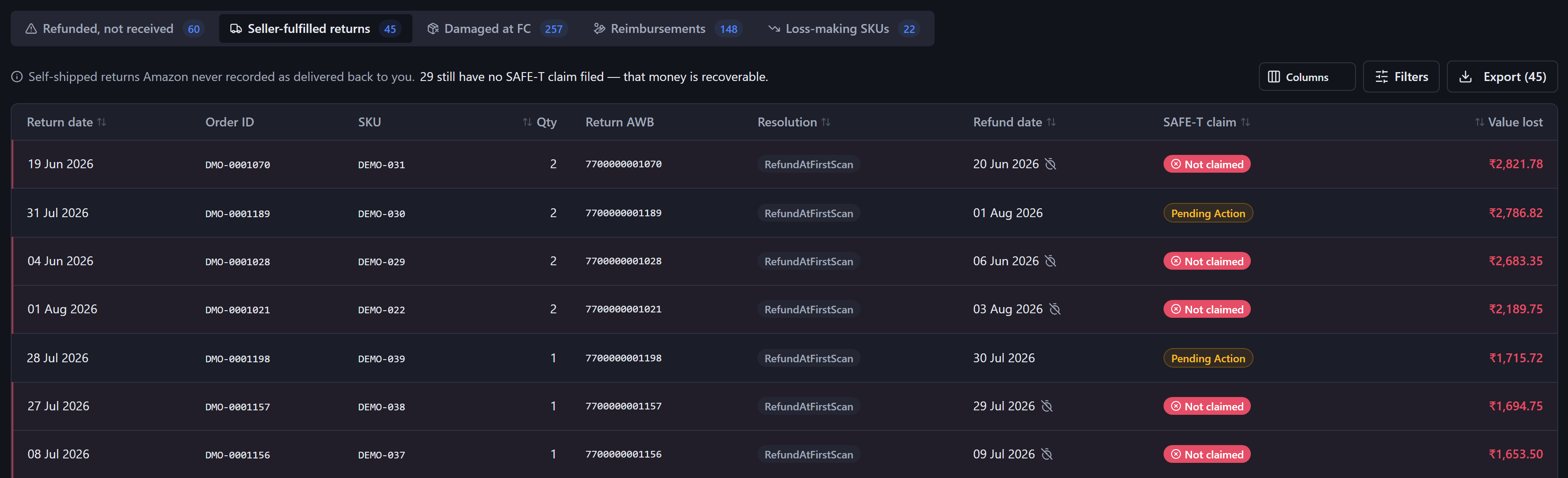Click Not claimed badge for order DMO-0001021
Viewport: 1568px width, 478px height.
tap(1206, 309)
